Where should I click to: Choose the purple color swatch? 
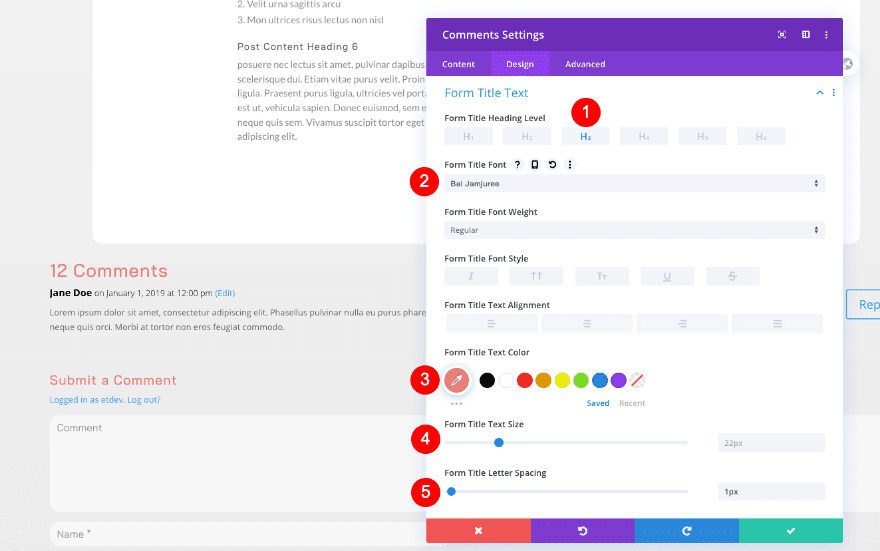pyautogui.click(x=618, y=380)
